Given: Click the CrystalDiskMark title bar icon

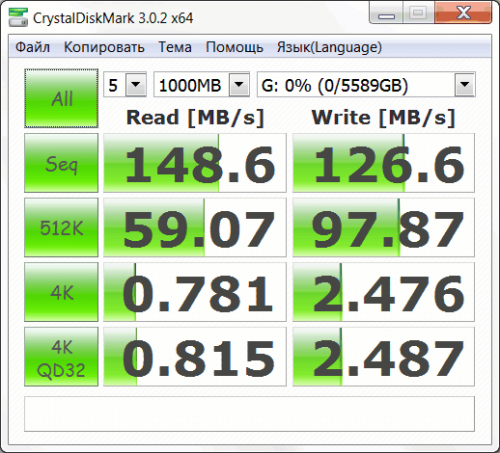Looking at the screenshot, I should 18,17.
